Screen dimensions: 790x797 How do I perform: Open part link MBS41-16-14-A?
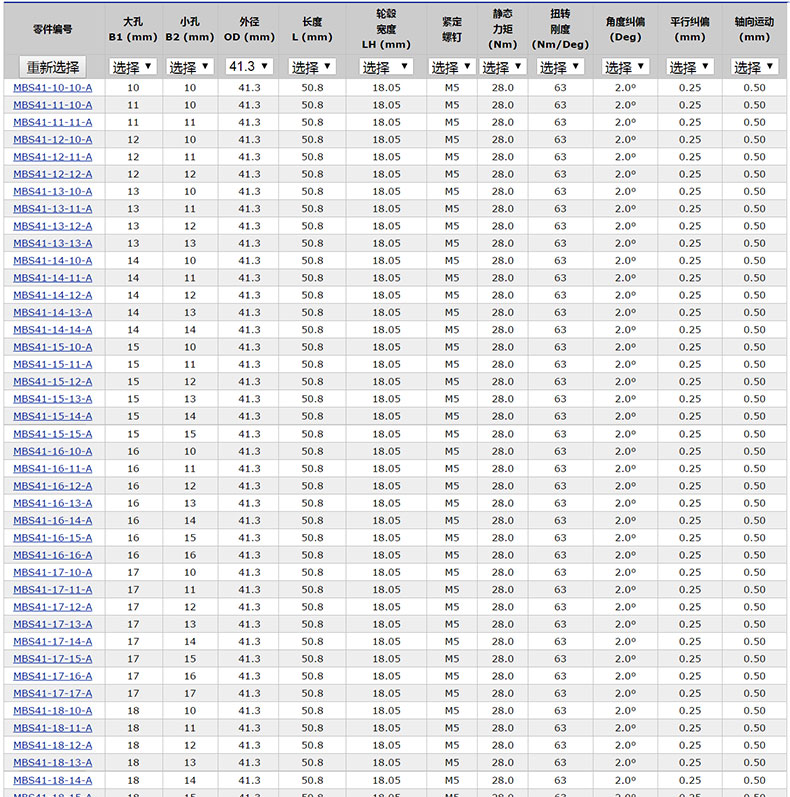coord(53,520)
